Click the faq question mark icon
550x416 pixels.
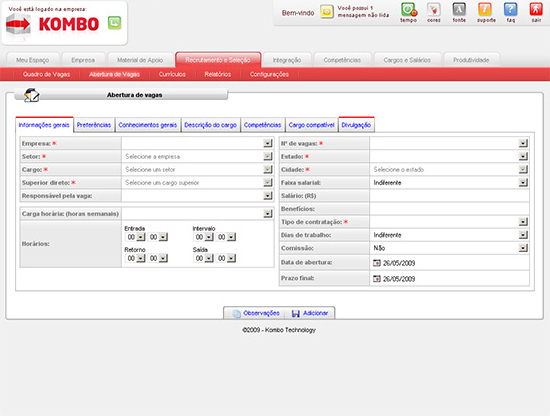pyautogui.click(x=510, y=10)
